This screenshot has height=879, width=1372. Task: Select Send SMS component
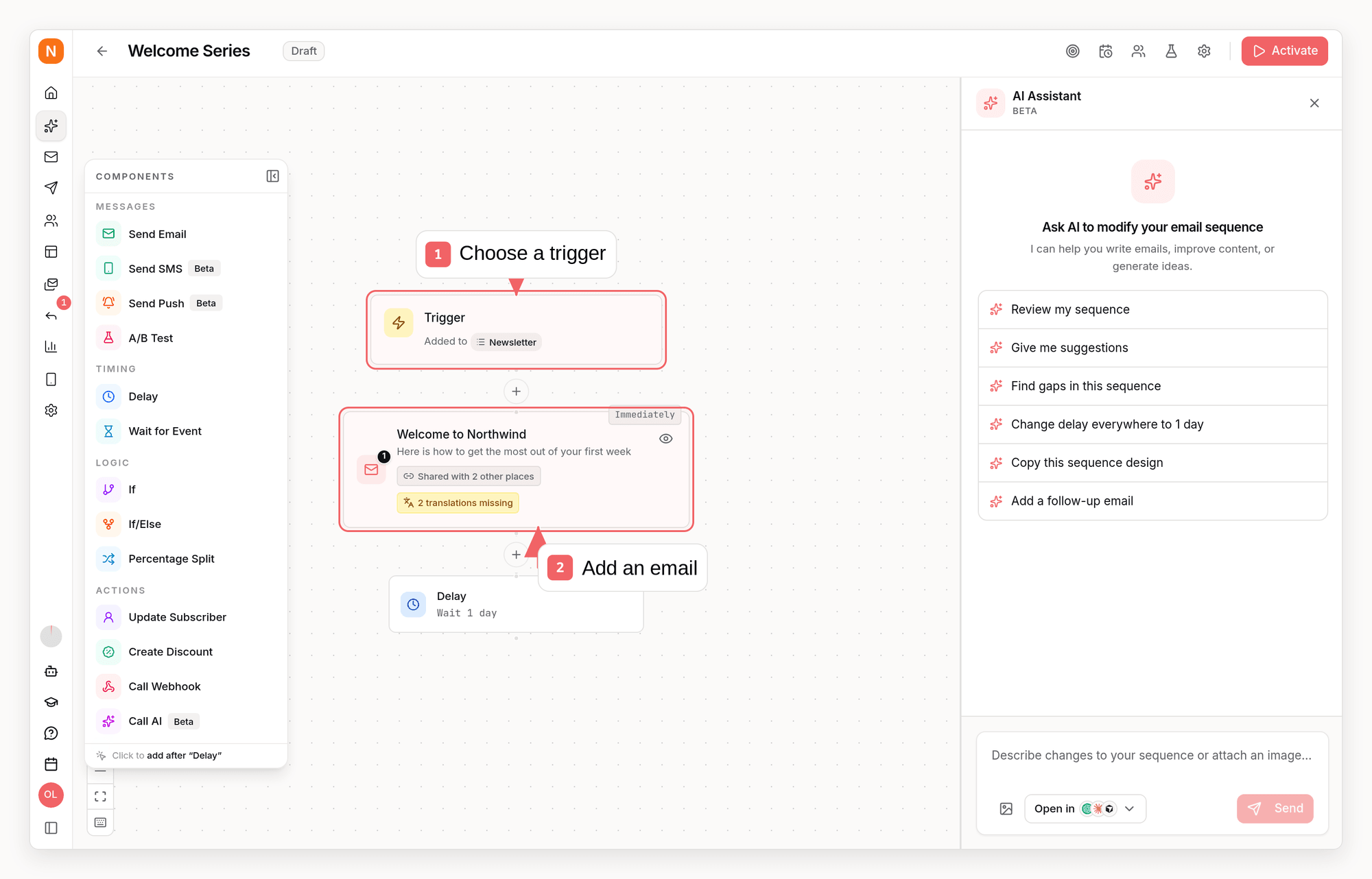tap(187, 269)
